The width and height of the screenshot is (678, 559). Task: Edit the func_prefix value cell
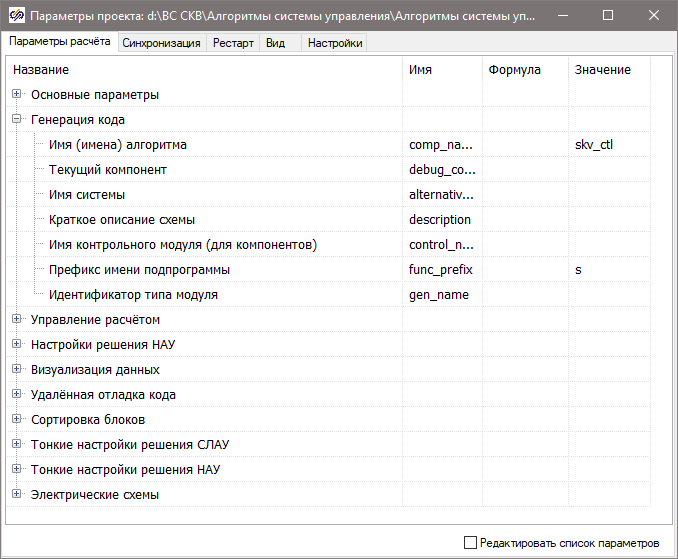tap(608, 270)
